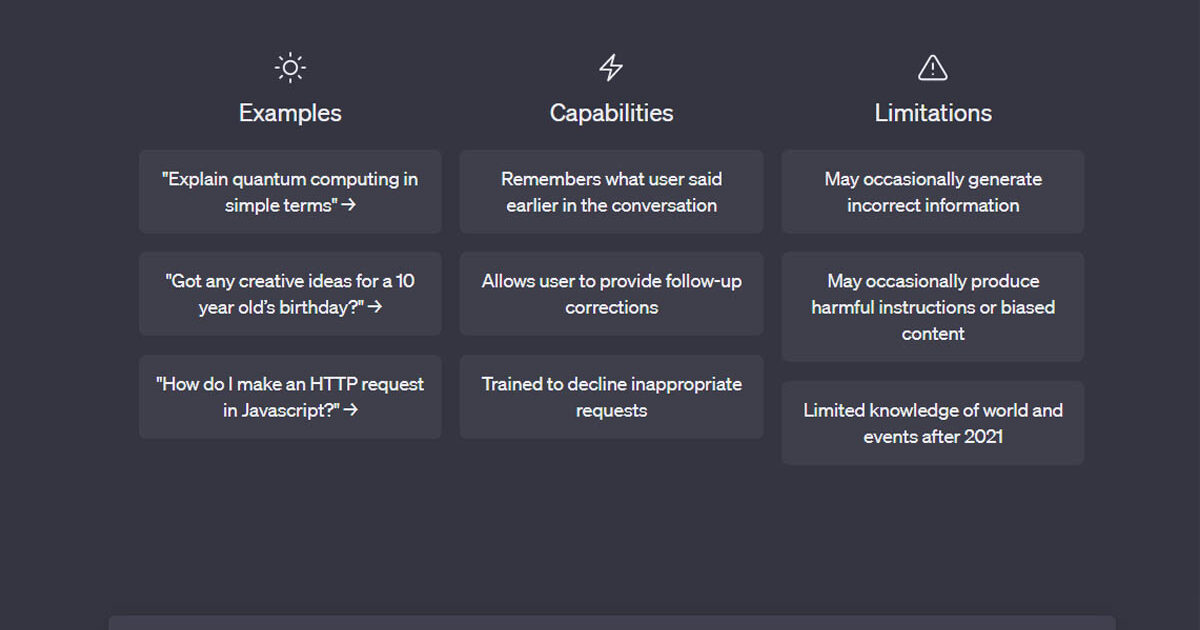The width and height of the screenshot is (1200, 630).
Task: Click the "Trained to decline inappropriate requests" card
Action: [611, 397]
